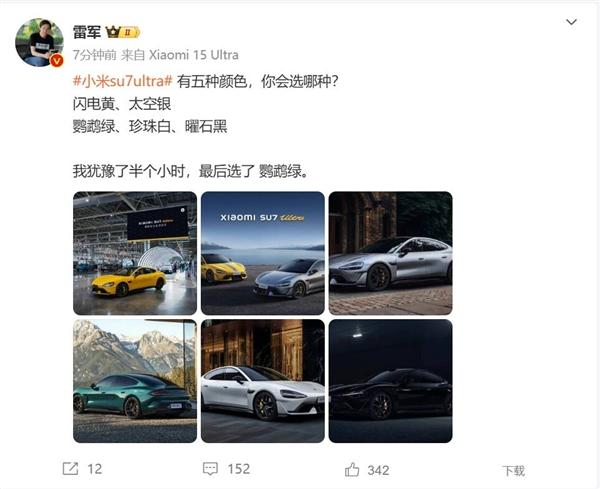
Task: Click the 342 likes count
Action: point(378,470)
